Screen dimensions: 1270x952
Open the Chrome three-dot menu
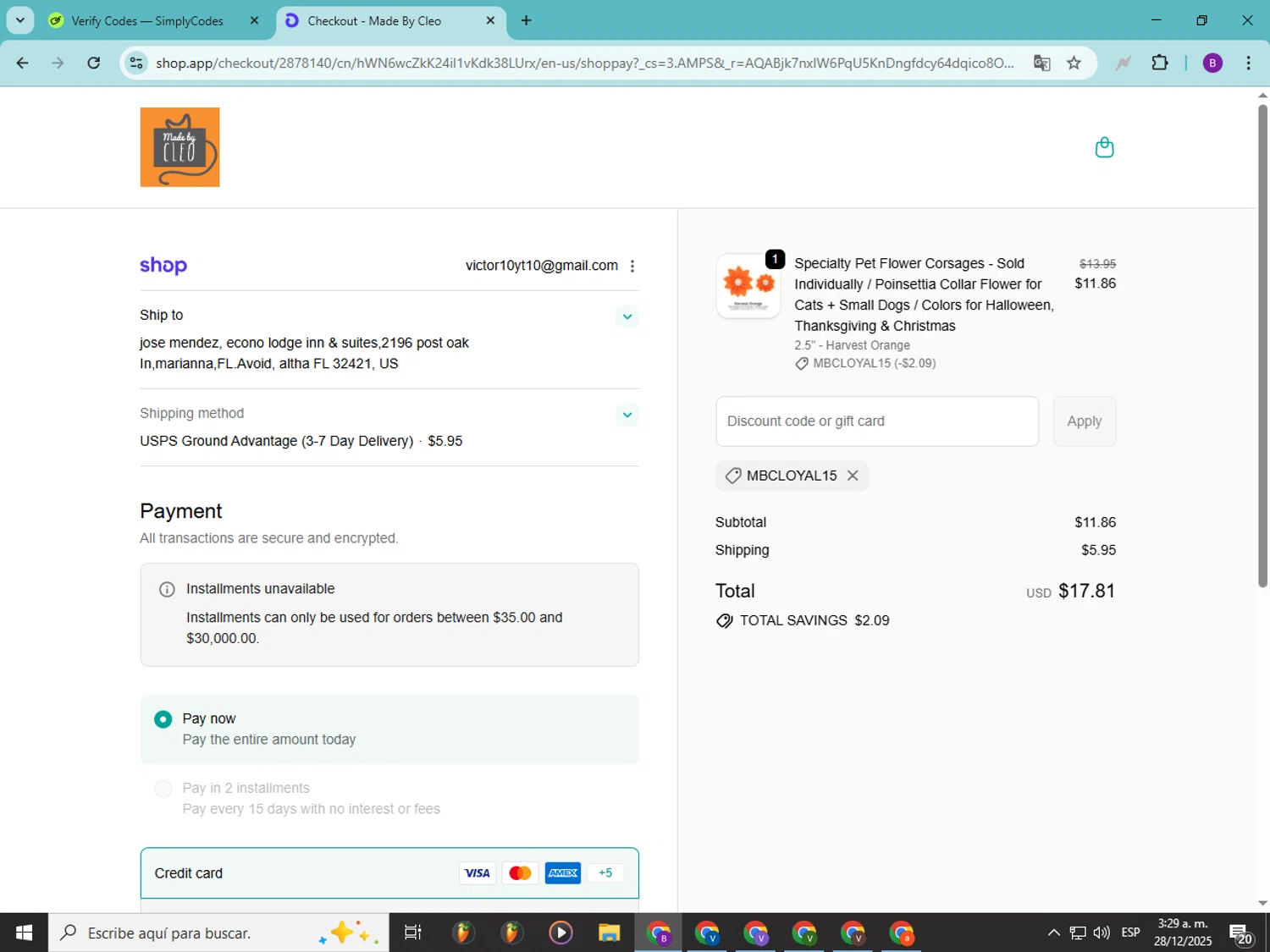[1248, 63]
